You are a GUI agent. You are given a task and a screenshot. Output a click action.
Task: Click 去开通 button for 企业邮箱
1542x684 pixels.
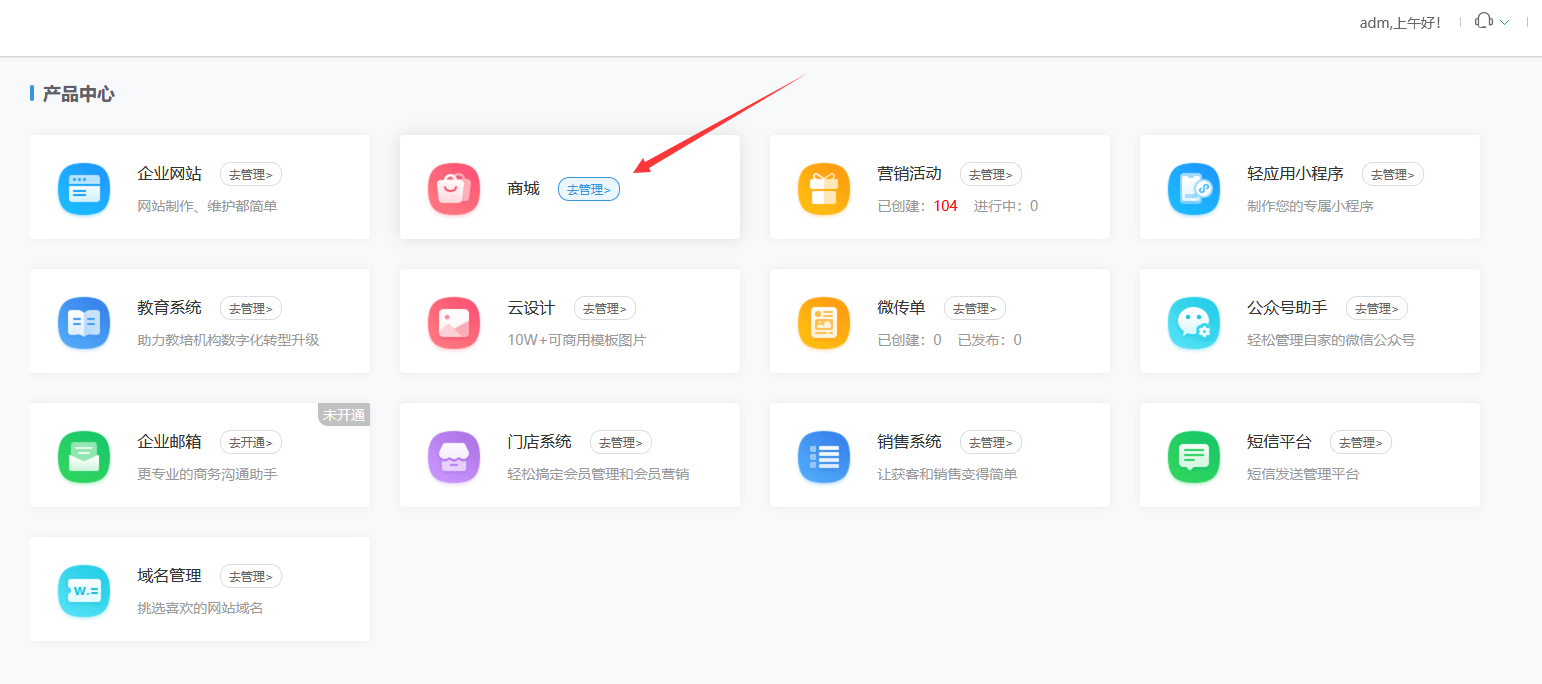(251, 442)
